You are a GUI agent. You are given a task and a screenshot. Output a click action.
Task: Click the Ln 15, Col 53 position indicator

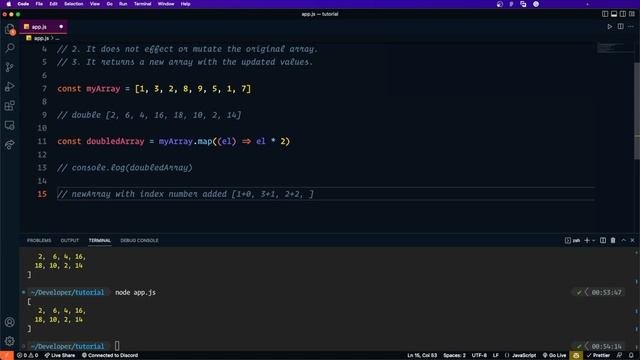pyautogui.click(x=422, y=356)
